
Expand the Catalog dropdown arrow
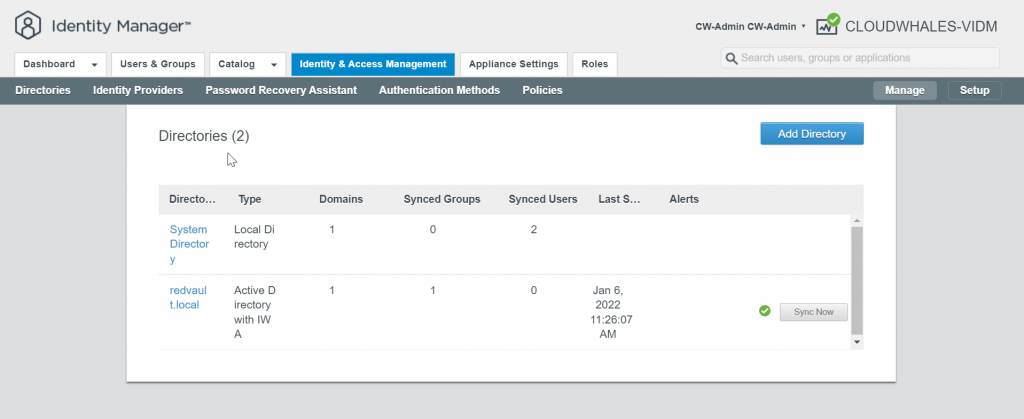pos(274,65)
